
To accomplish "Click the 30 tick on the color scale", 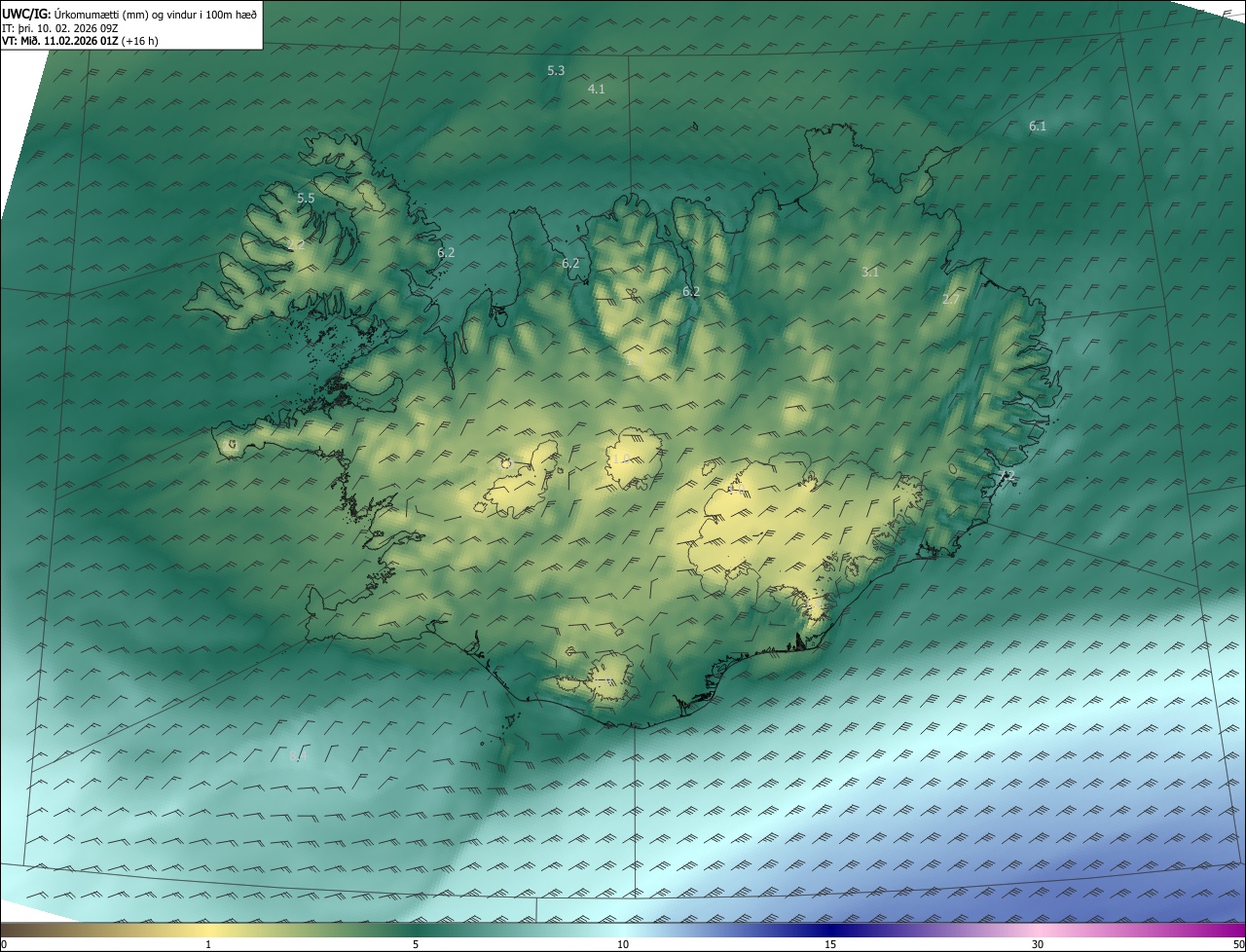I will 1038,944.
